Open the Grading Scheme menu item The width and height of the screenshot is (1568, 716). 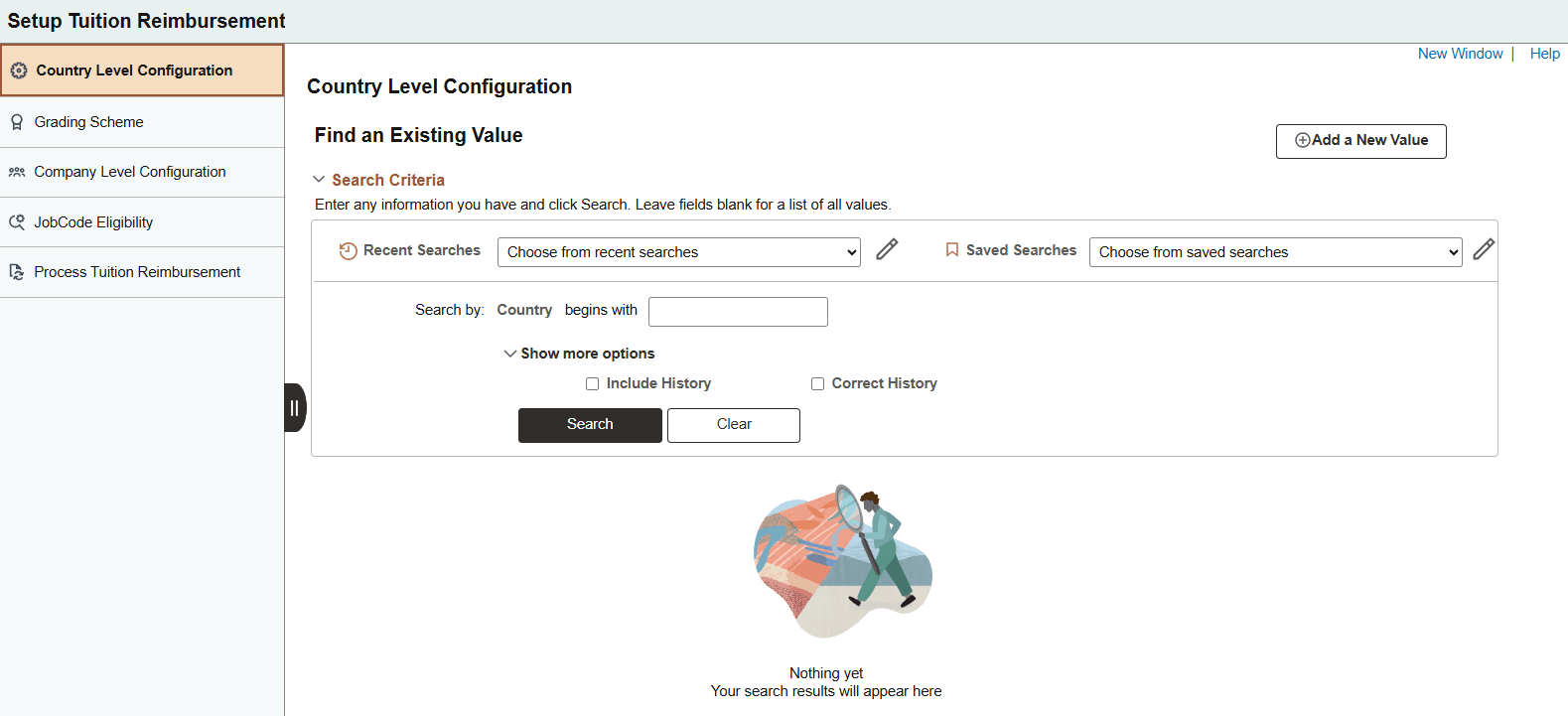click(x=142, y=122)
